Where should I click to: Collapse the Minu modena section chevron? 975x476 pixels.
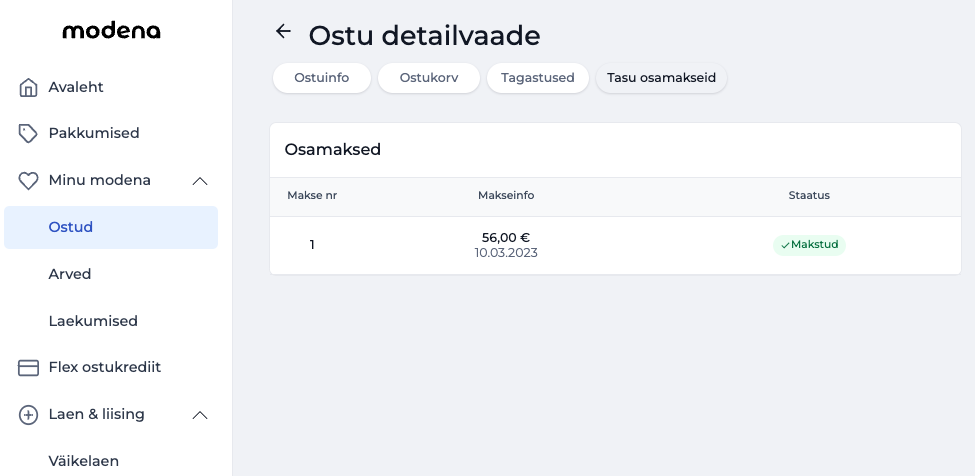click(200, 181)
